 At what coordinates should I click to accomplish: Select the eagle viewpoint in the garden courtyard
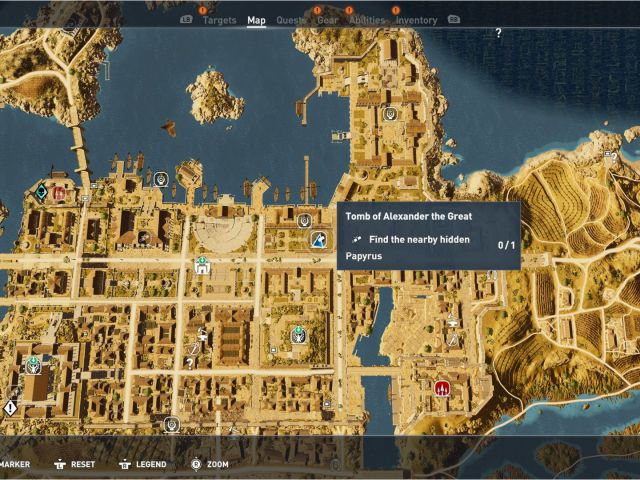point(298,336)
